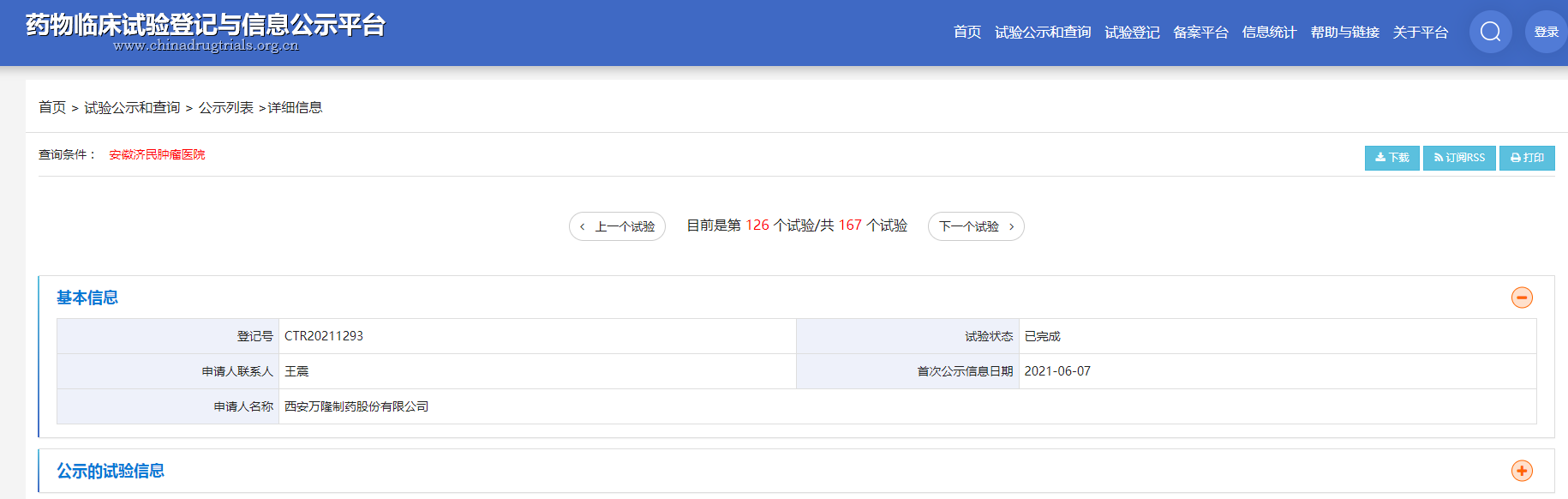Screen dimensions: 1568x499
Task: Click the site title 药物临床试验登记与信息公示平台
Action: pyautogui.click(x=206, y=25)
